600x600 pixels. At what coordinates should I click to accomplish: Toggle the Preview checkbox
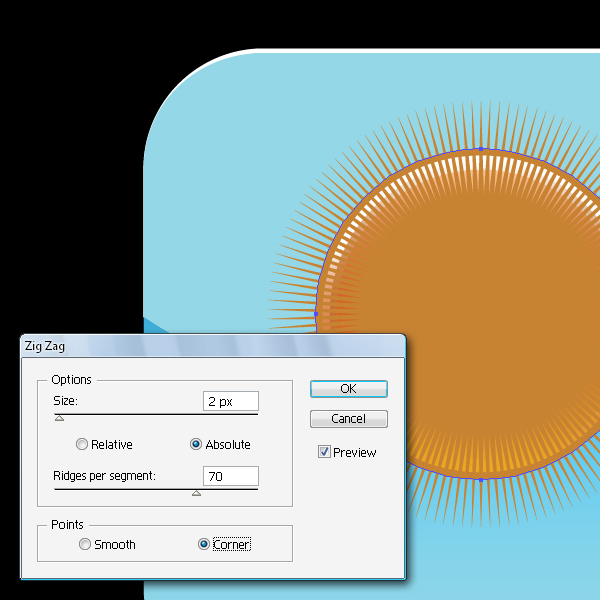[x=324, y=452]
